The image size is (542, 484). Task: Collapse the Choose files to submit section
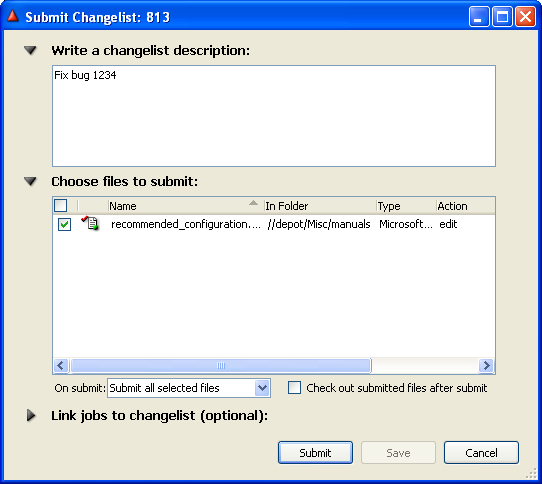(x=30, y=181)
